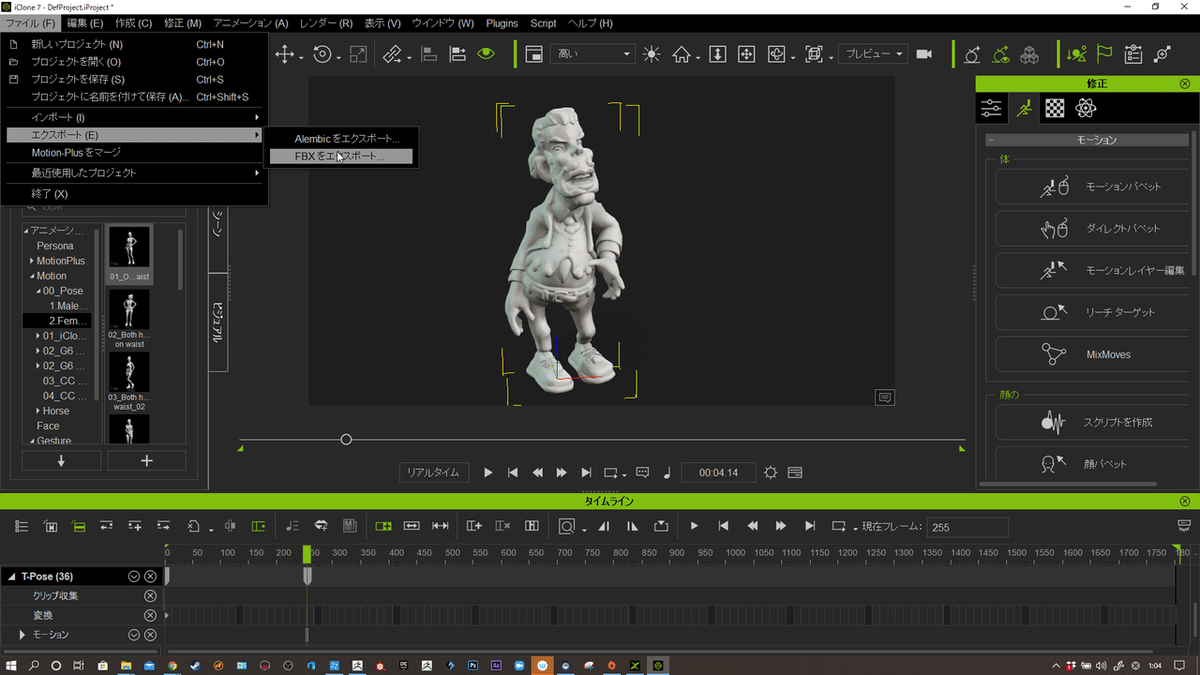
Task: Click the Windows Start button
Action: coord(11,665)
